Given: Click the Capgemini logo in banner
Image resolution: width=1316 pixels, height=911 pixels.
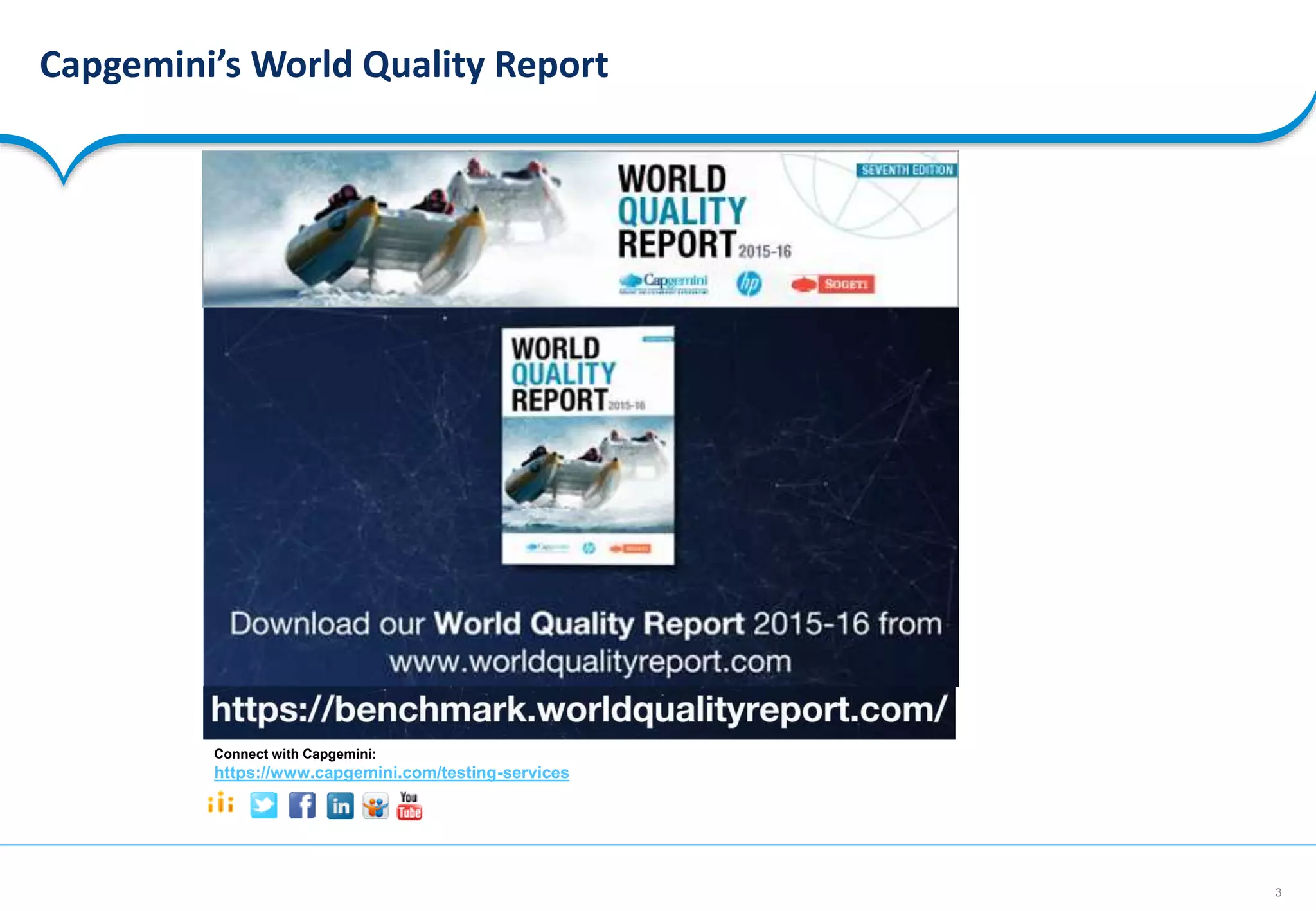Looking at the screenshot, I should (663, 283).
